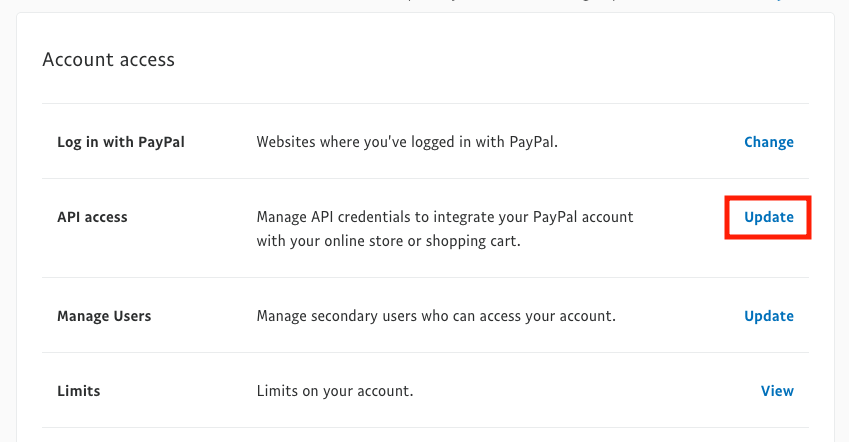This screenshot has width=849, height=442.
Task: Click the "Manage Users" row label
Action: pyautogui.click(x=104, y=316)
